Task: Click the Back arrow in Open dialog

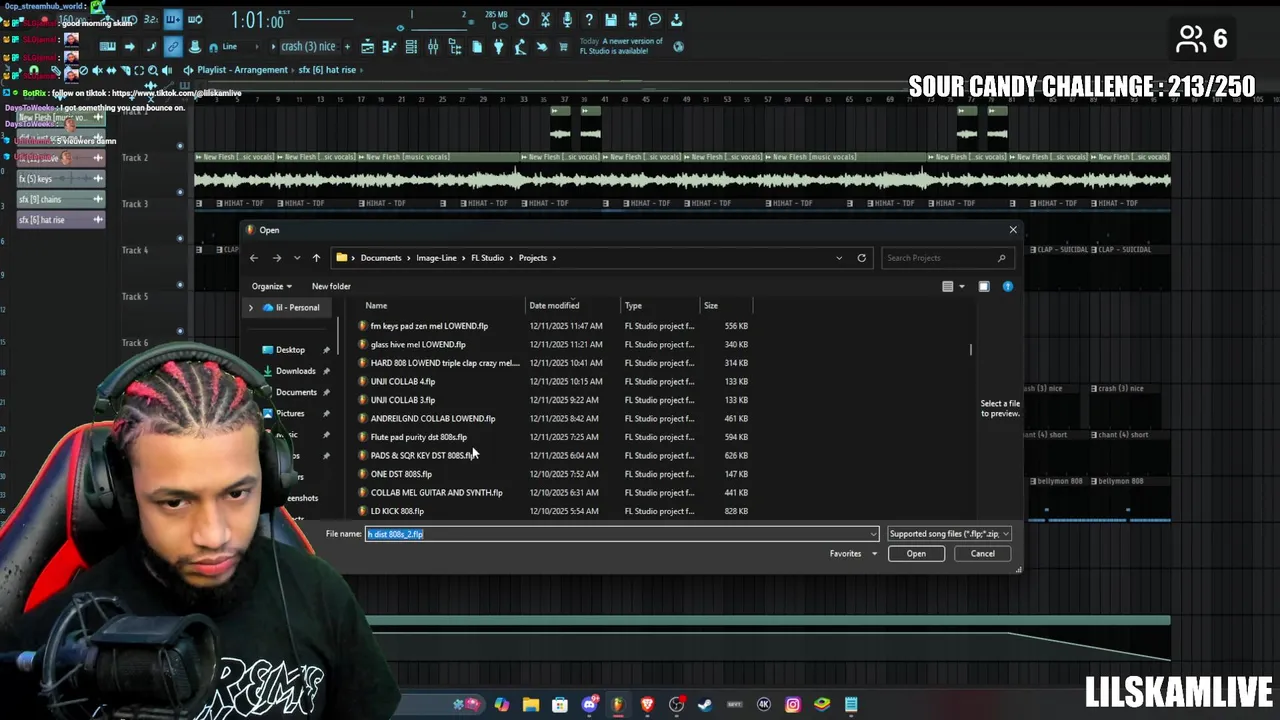Action: pos(254,258)
